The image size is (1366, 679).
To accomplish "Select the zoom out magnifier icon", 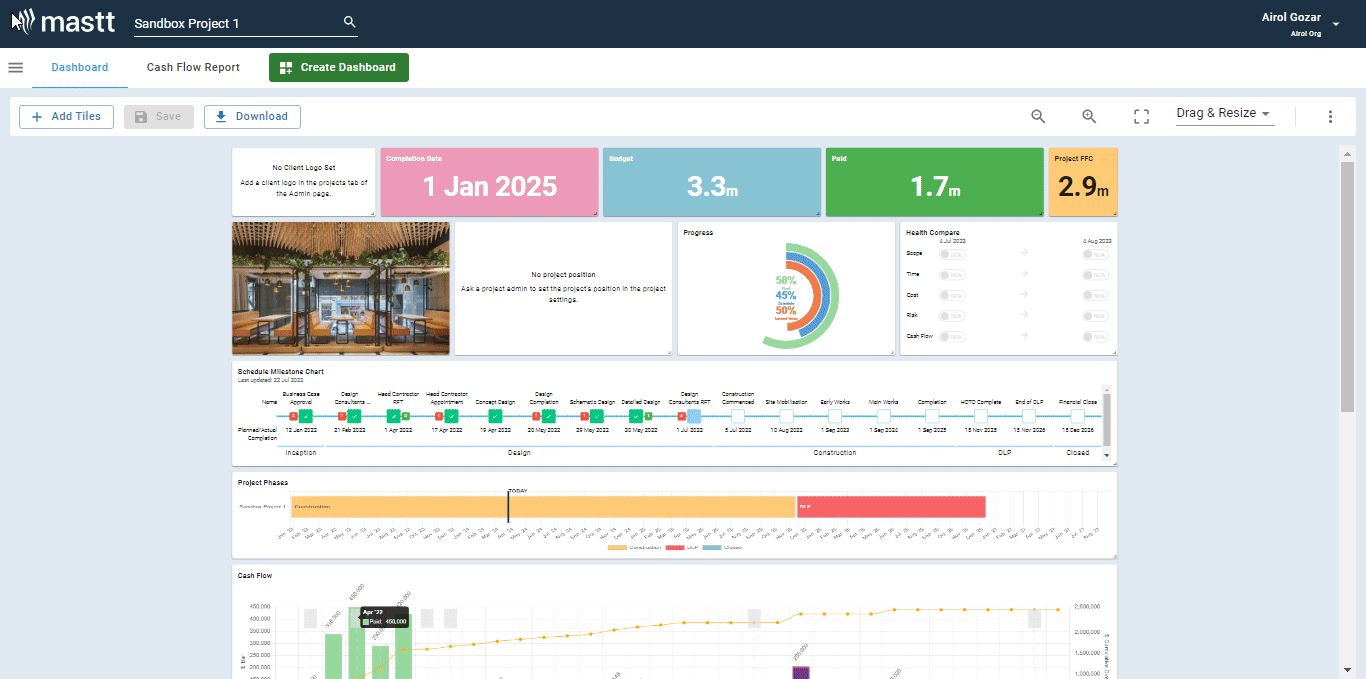I will coord(1038,116).
